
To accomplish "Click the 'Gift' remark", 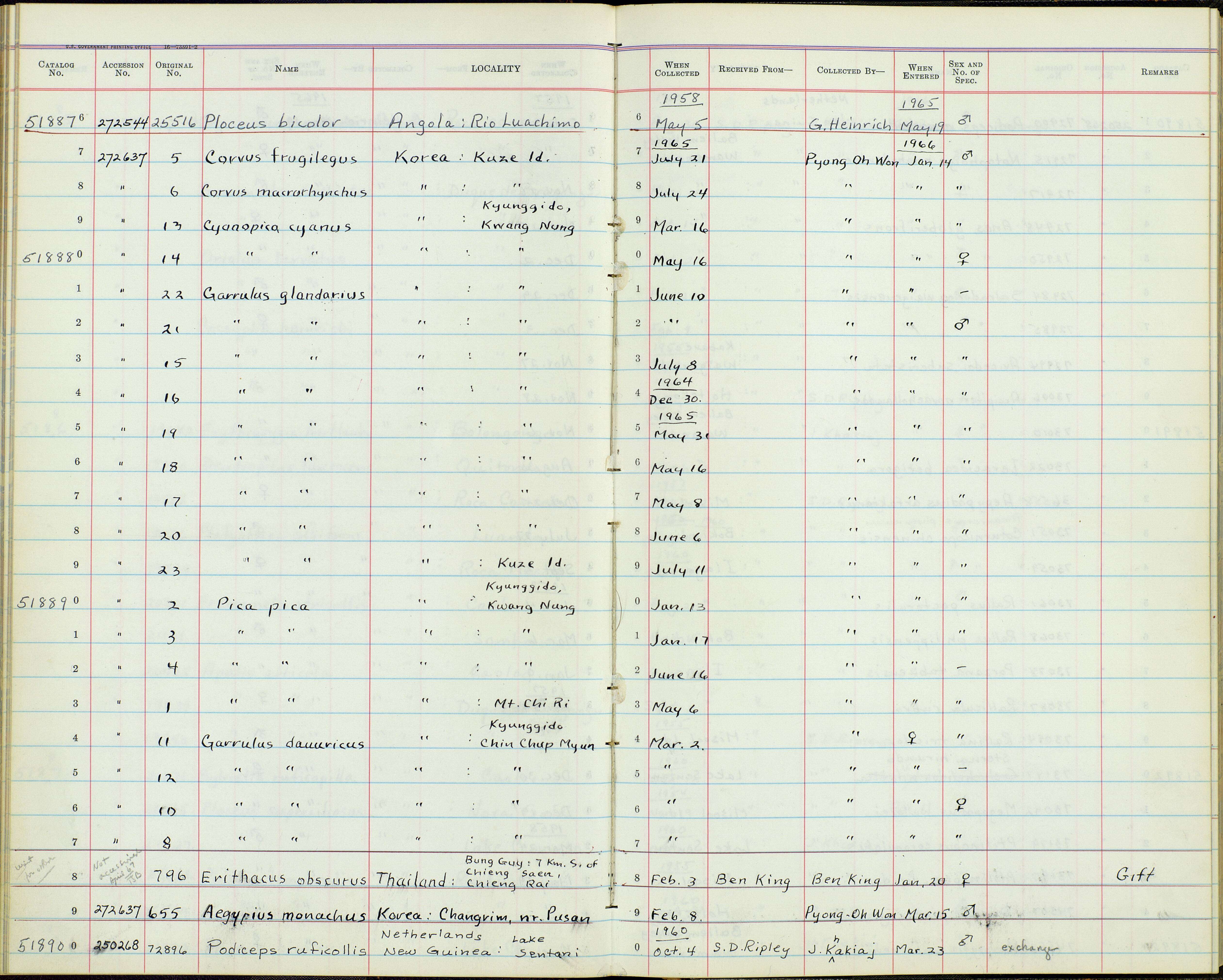I will [1135, 875].
